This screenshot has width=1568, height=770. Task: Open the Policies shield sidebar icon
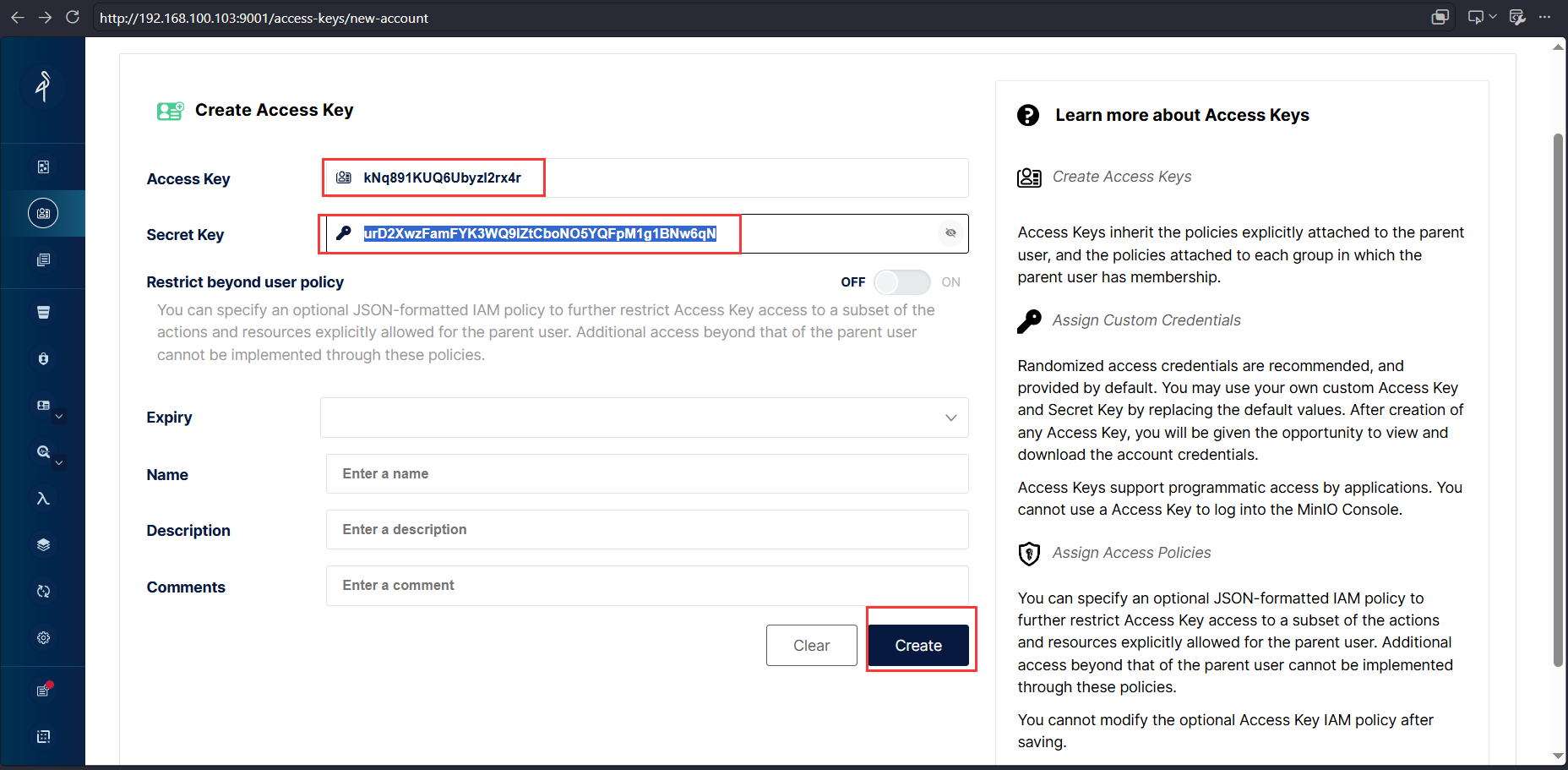coord(43,359)
